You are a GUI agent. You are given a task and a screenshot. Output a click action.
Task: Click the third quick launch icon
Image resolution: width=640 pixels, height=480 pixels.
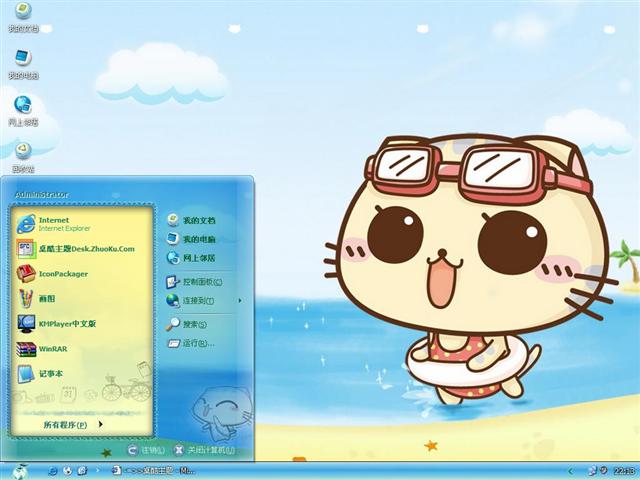[82, 471]
